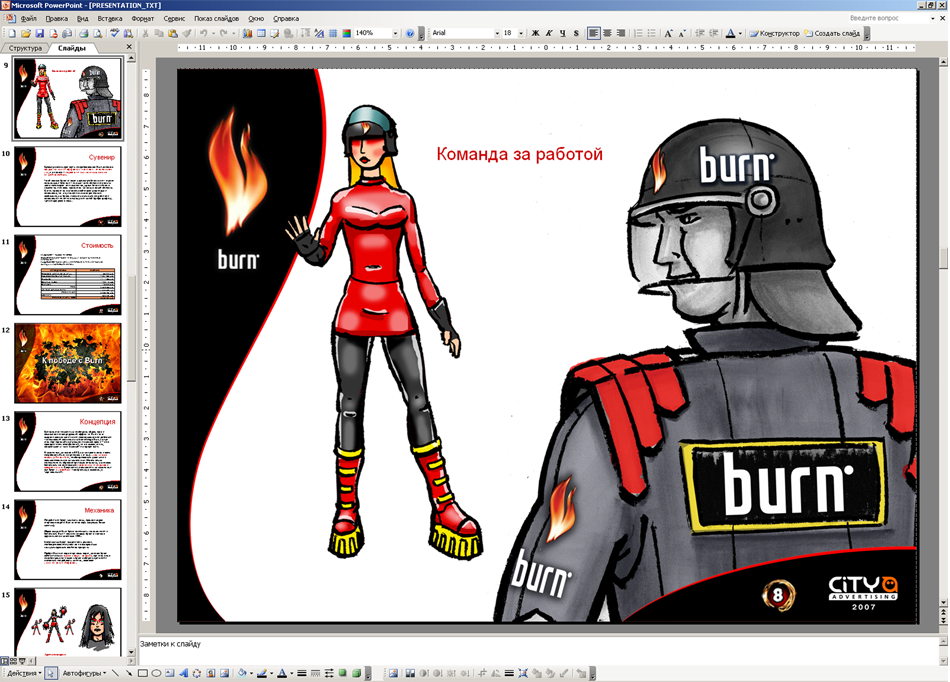Toggle Bold (Ж) formatting
This screenshot has height=682, width=950.
[535, 33]
